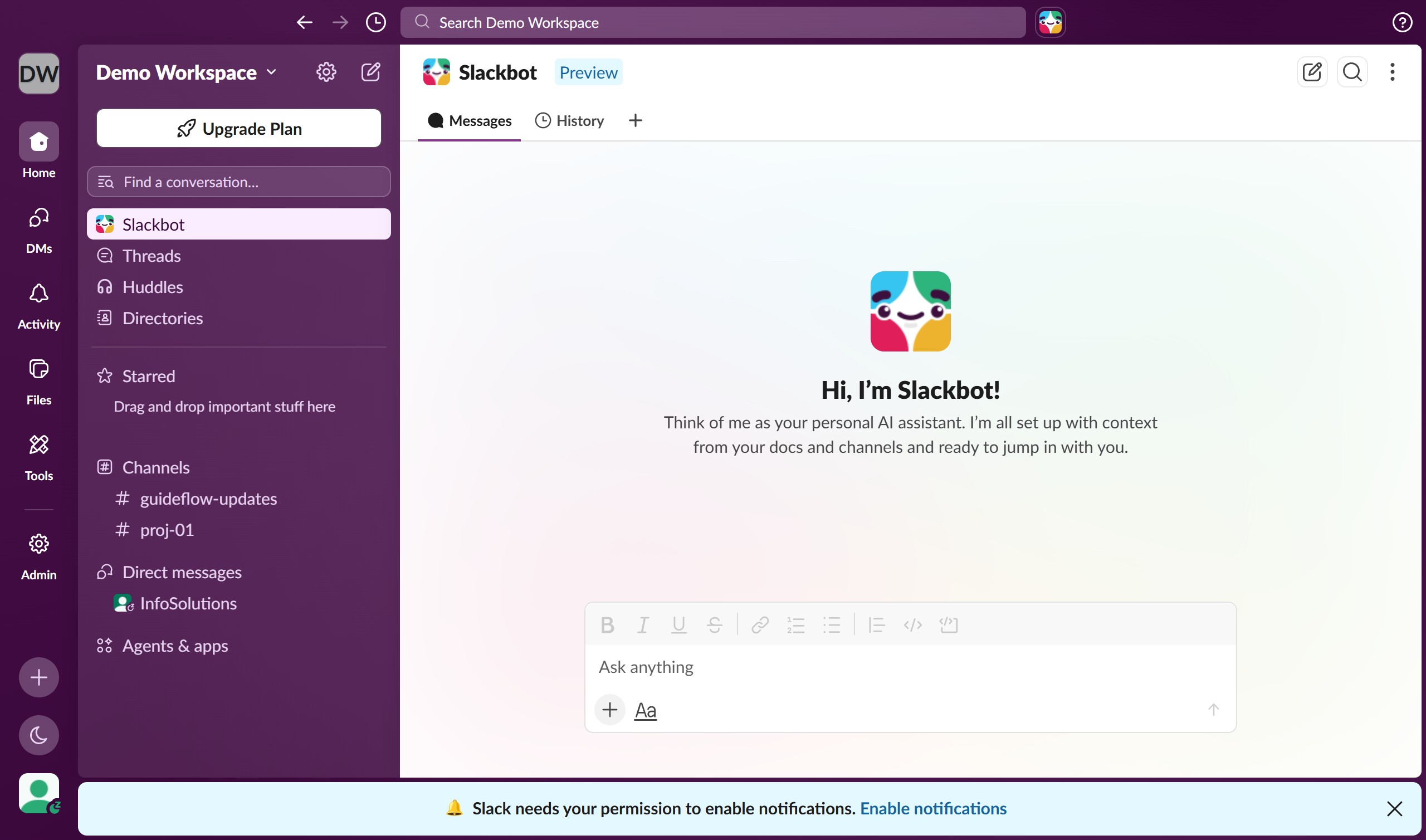The image size is (1426, 840).
Task: Click new chat compose icon in header
Action: coord(1312,72)
